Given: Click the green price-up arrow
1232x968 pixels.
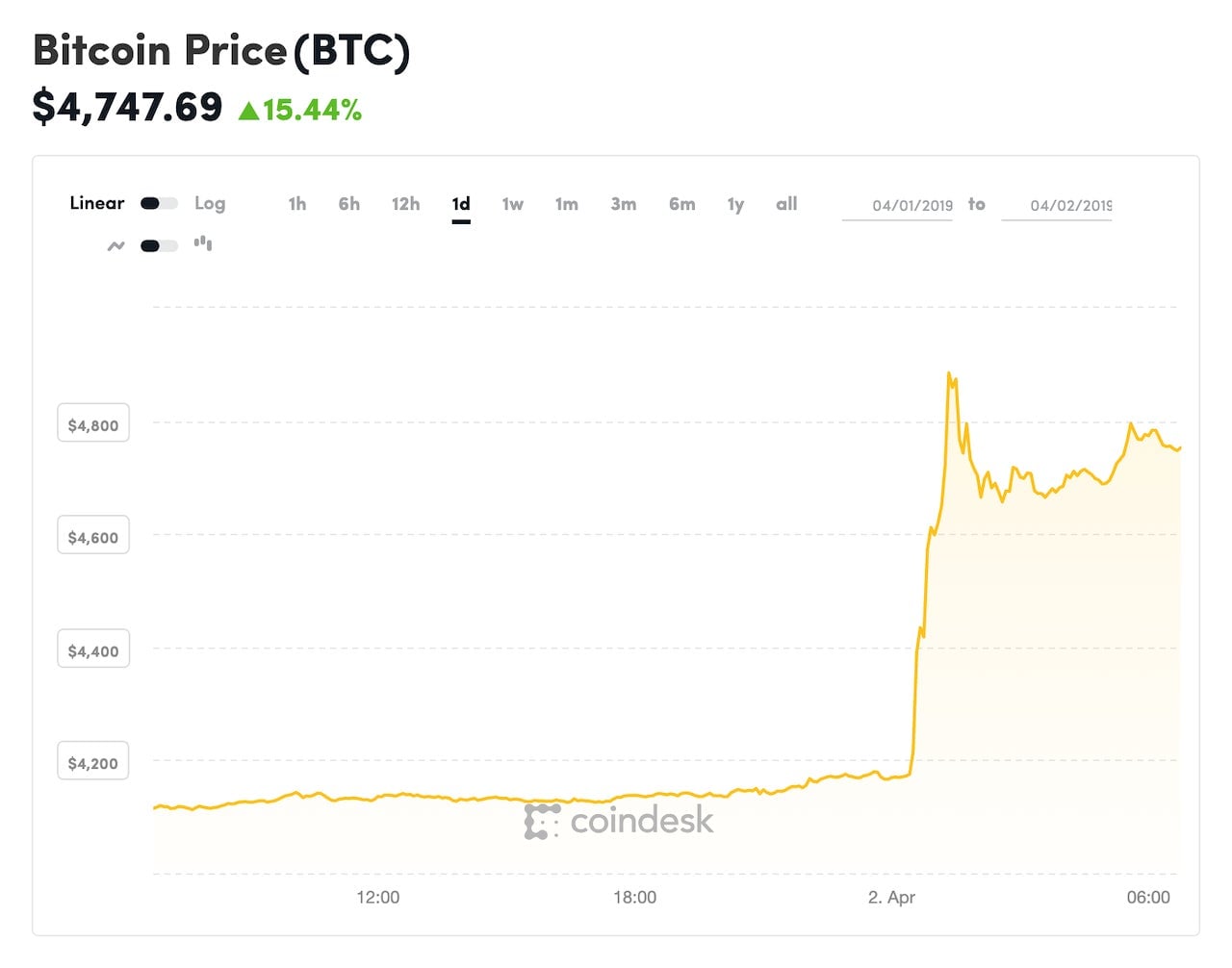Looking at the screenshot, I should pos(248,111).
